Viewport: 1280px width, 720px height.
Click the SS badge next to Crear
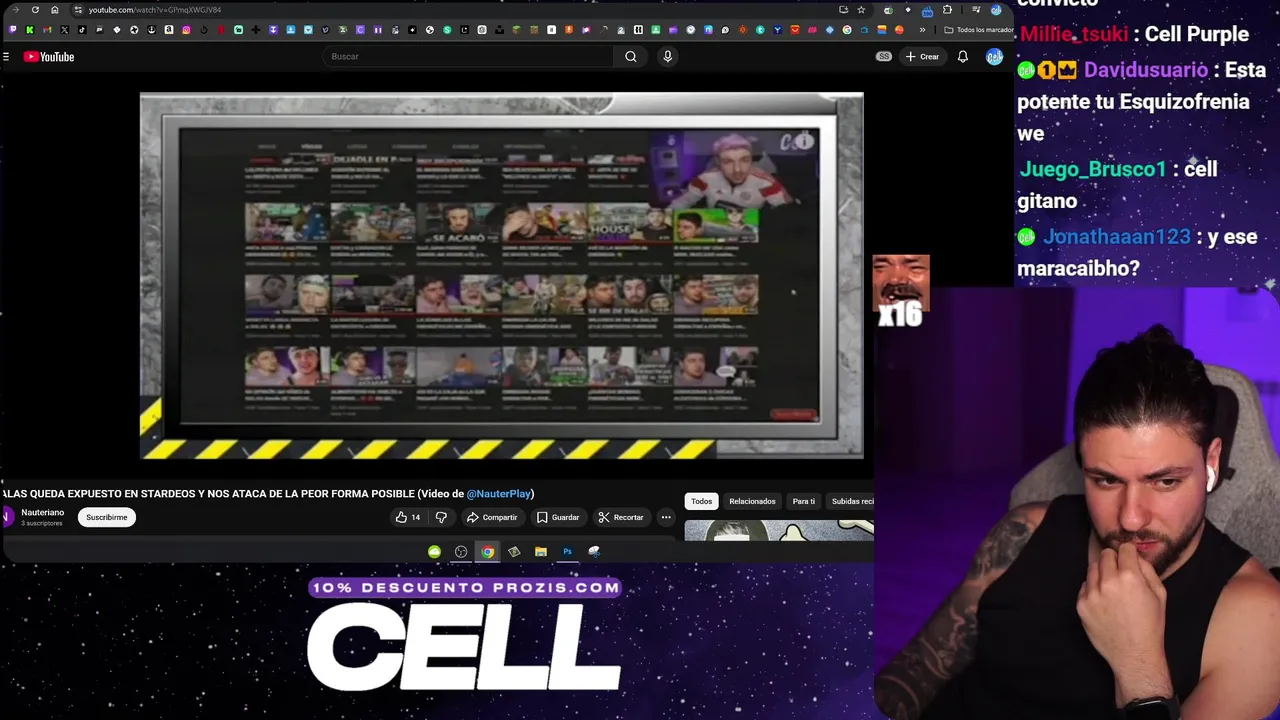(884, 57)
